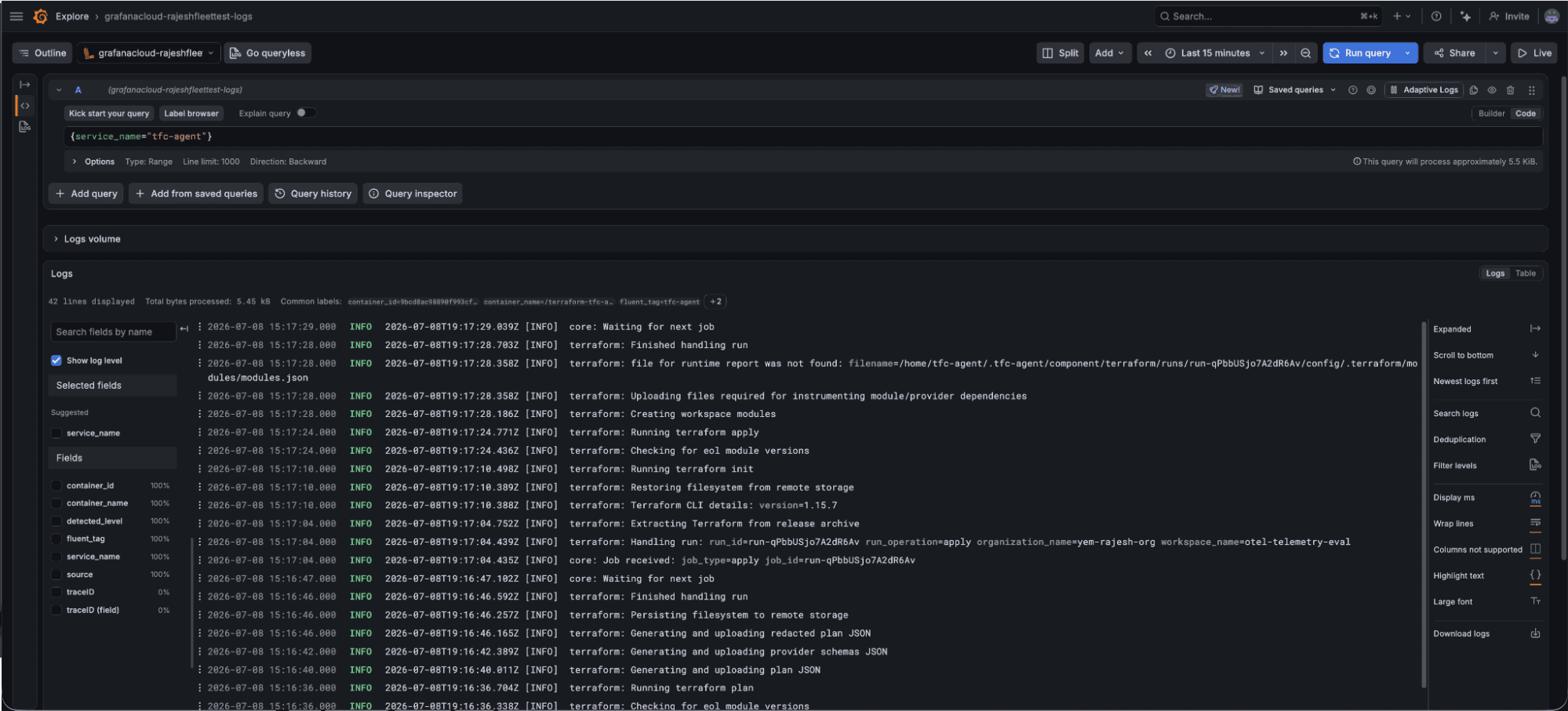
Task: Open the Add dropdown
Action: (1110, 53)
